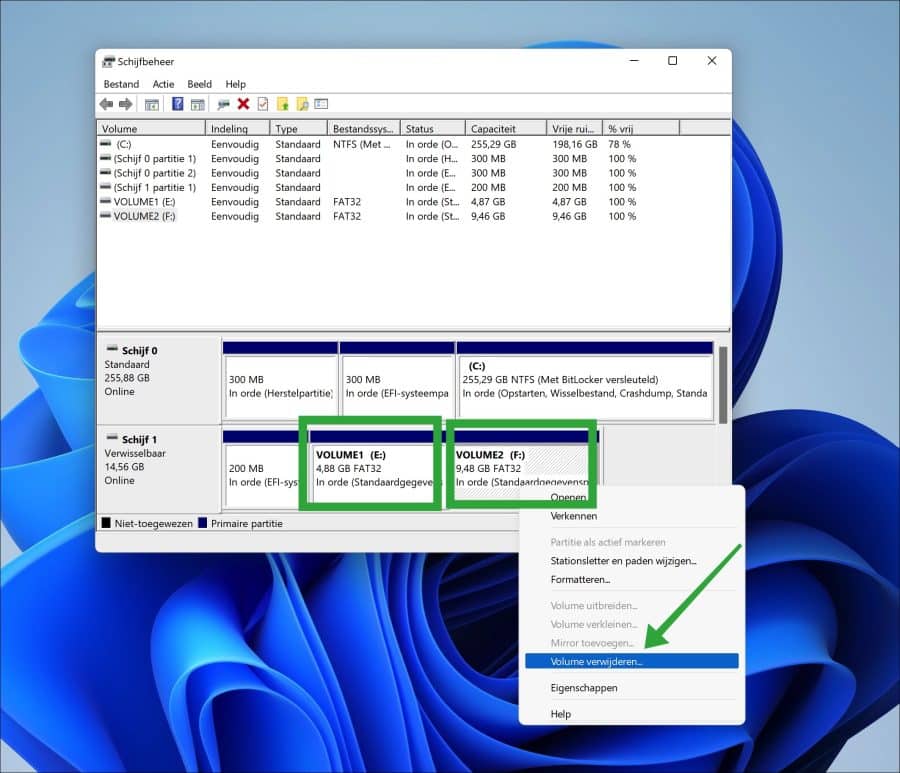Click 'Volume verwijderen...' in the context menu
900x773 pixels.
631,661
